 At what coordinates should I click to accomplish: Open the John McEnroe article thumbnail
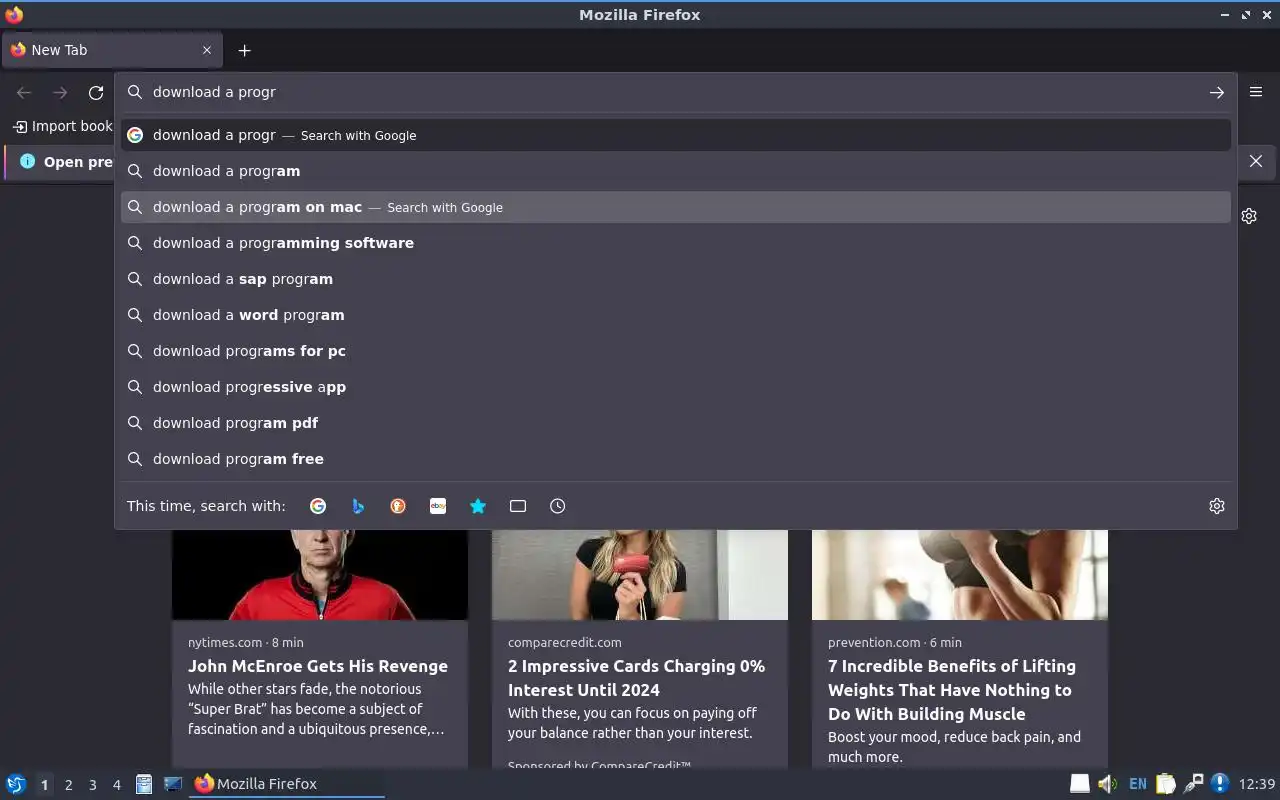(320, 575)
